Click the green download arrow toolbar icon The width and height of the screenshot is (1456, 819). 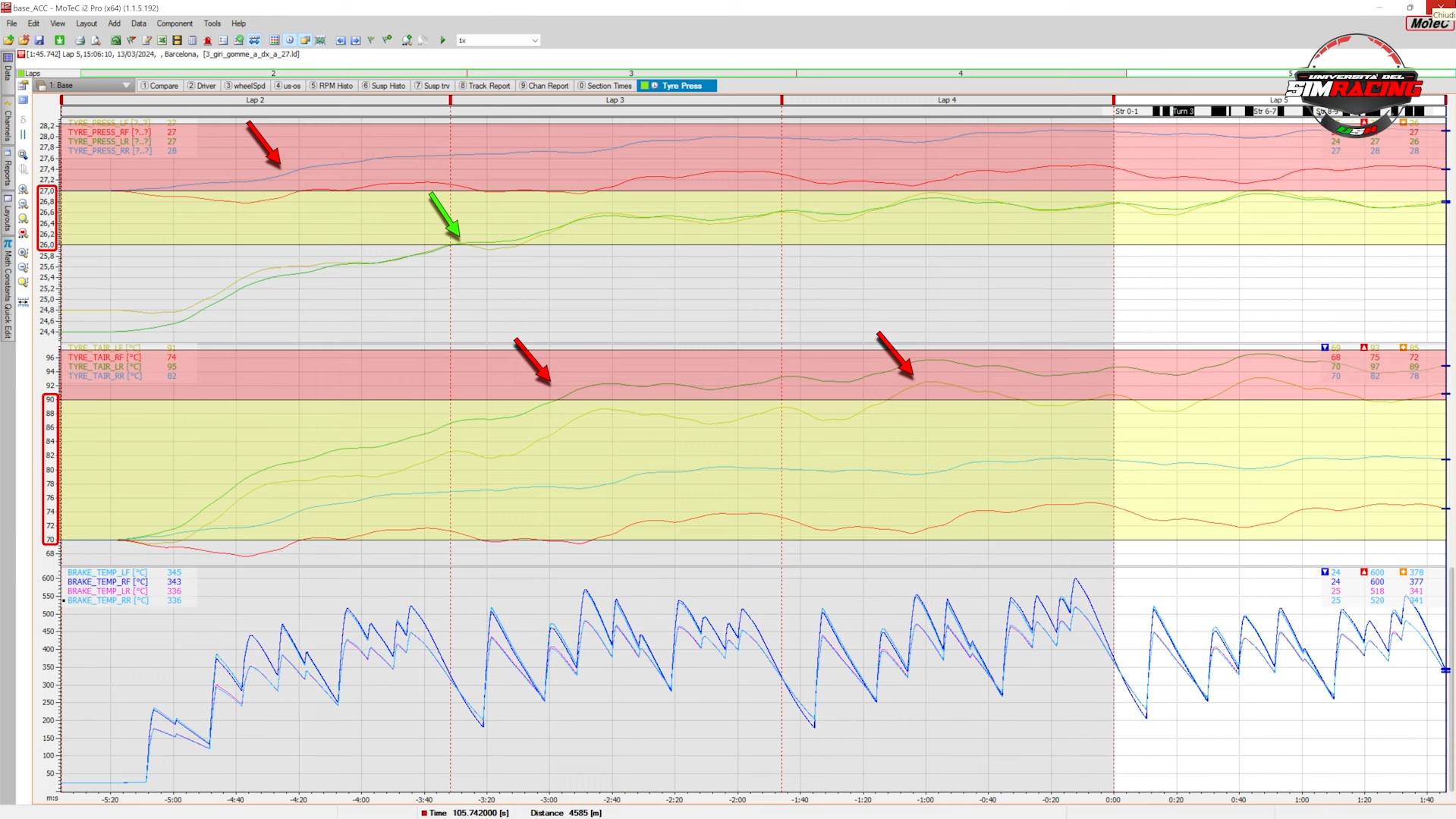point(59,40)
